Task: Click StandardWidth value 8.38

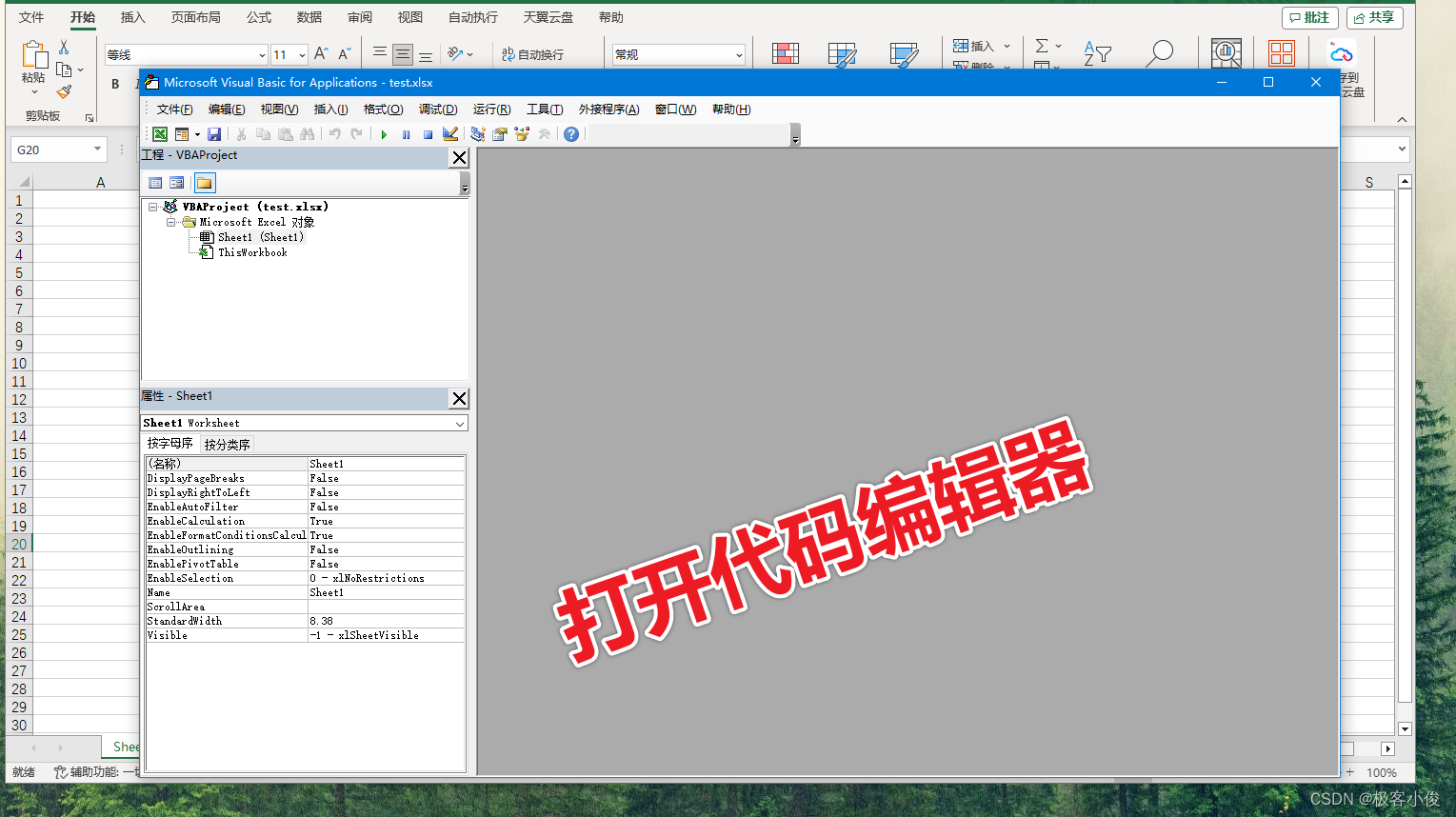Action: coord(386,621)
